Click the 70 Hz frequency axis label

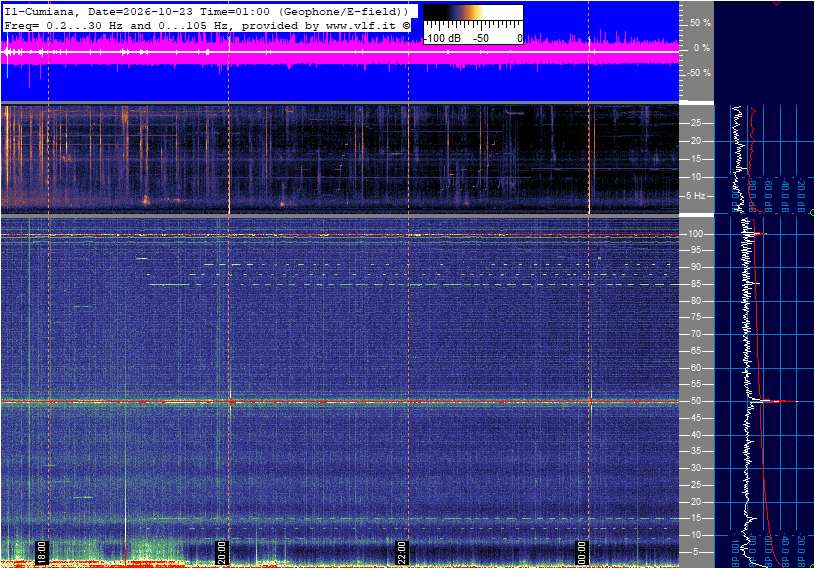pos(695,334)
